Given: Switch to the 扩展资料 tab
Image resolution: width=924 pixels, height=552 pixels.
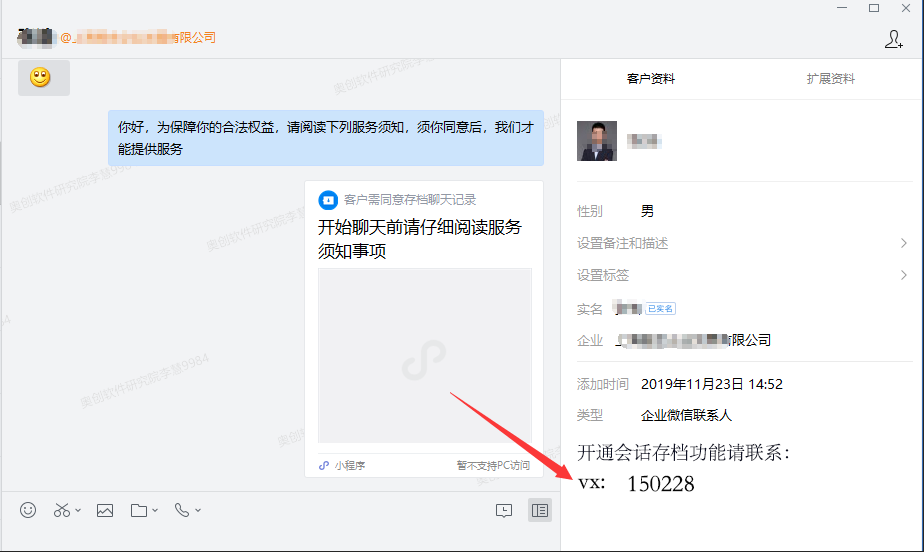Looking at the screenshot, I should click(x=830, y=78).
